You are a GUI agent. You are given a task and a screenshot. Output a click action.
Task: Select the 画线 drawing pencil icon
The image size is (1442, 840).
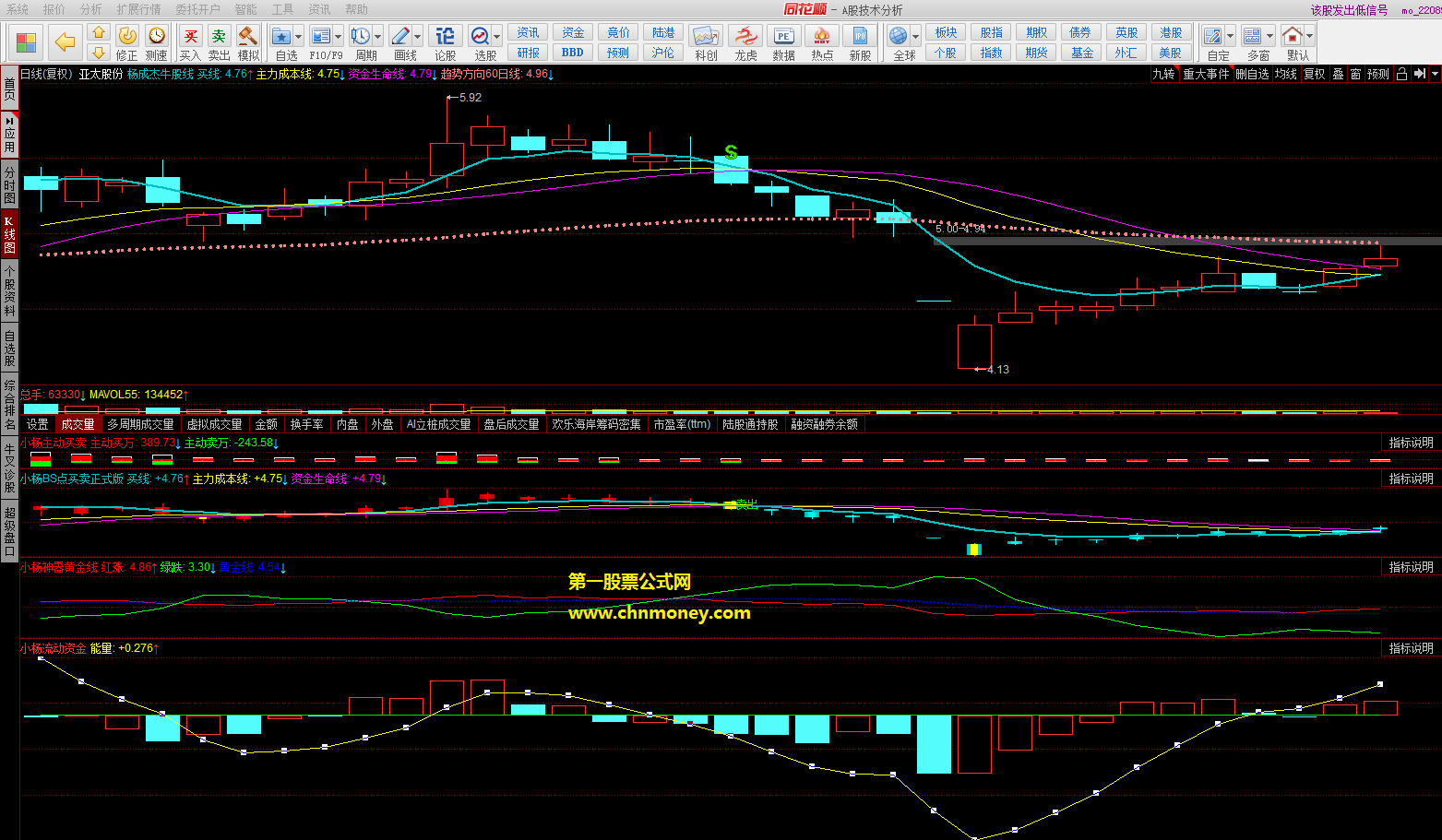[400, 36]
